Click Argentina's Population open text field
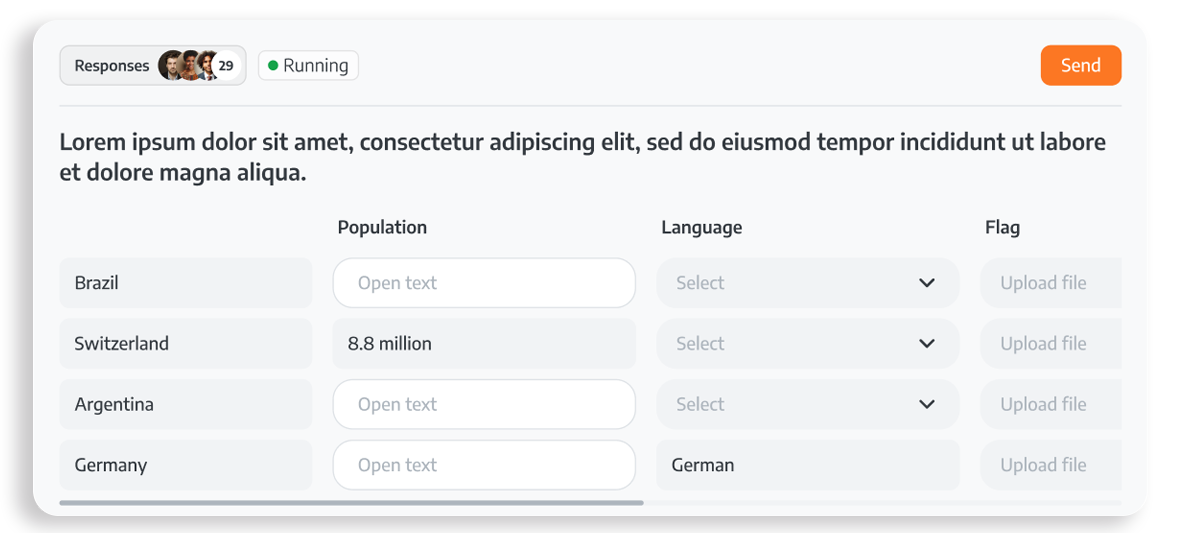 484,404
